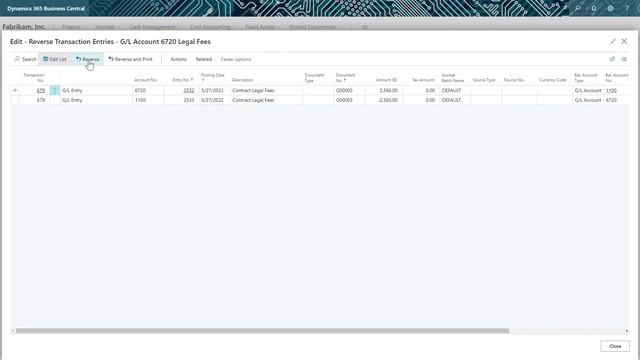Image resolution: width=640 pixels, height=360 pixels.
Task: Expand the Cost Accounting menu
Action: coord(212,27)
